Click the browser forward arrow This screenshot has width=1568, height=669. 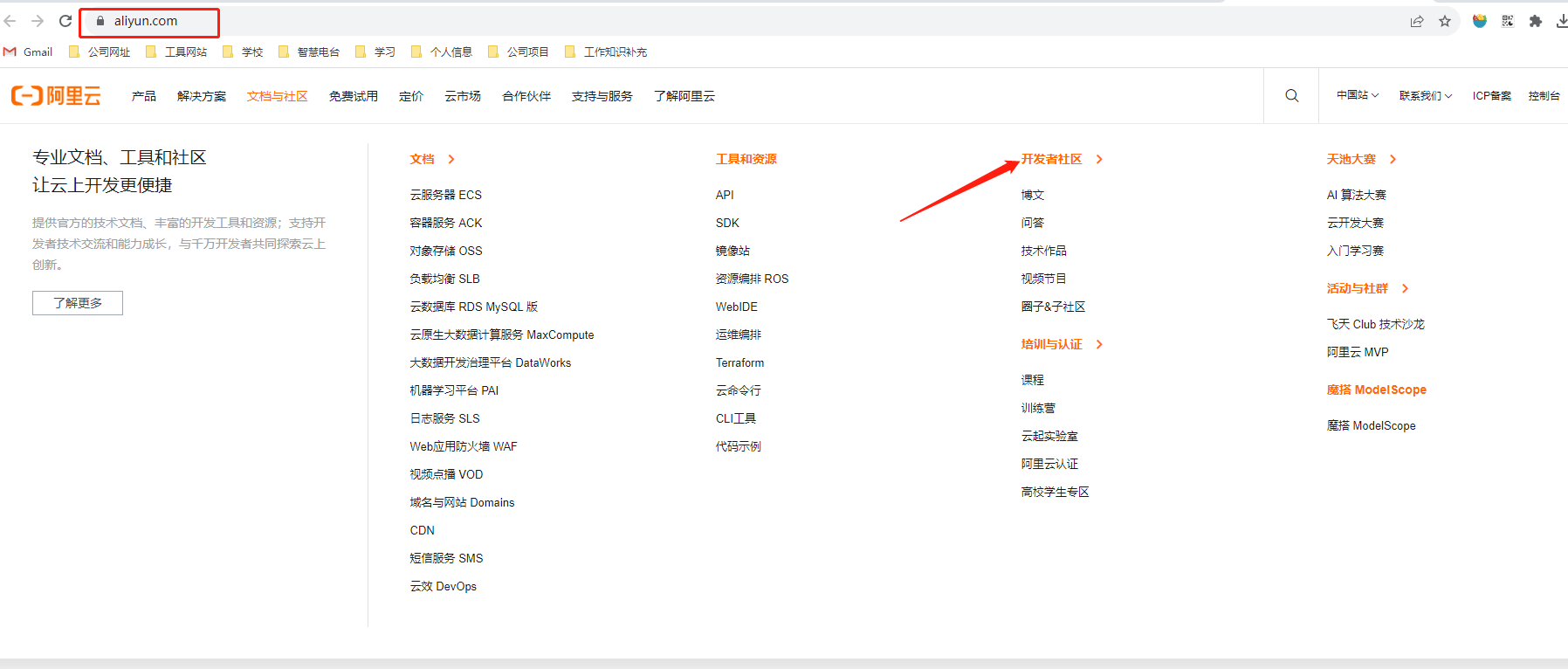(x=38, y=21)
